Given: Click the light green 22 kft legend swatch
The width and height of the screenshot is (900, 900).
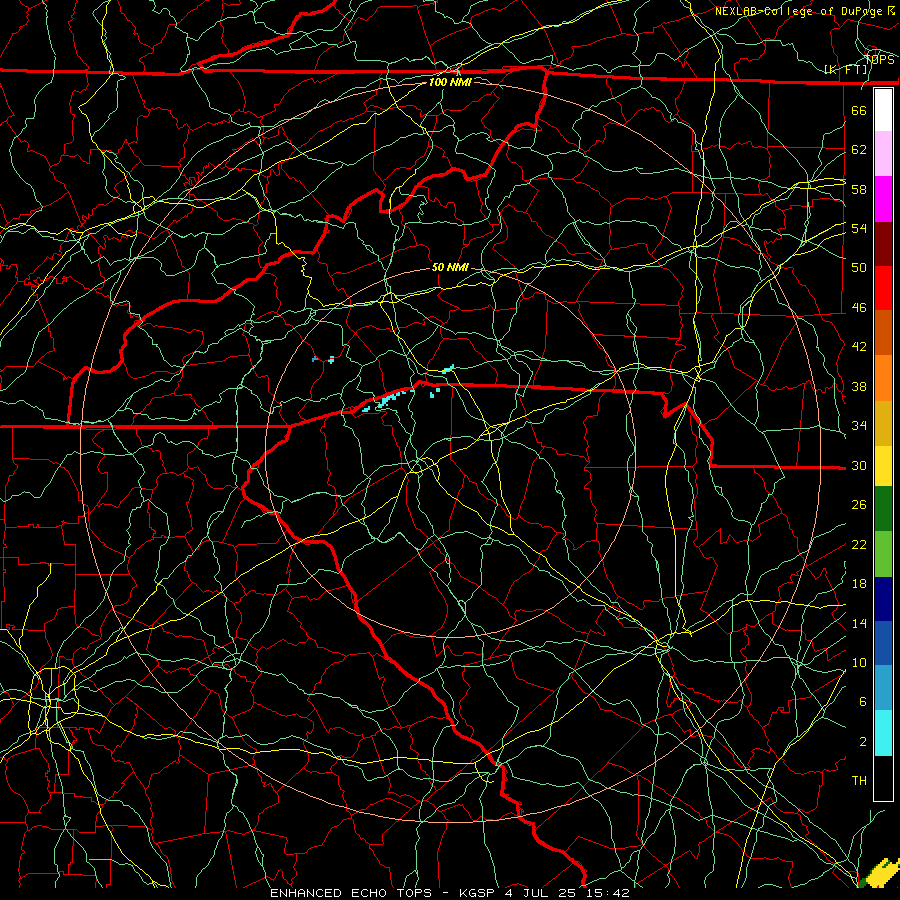Looking at the screenshot, I should (x=883, y=554).
